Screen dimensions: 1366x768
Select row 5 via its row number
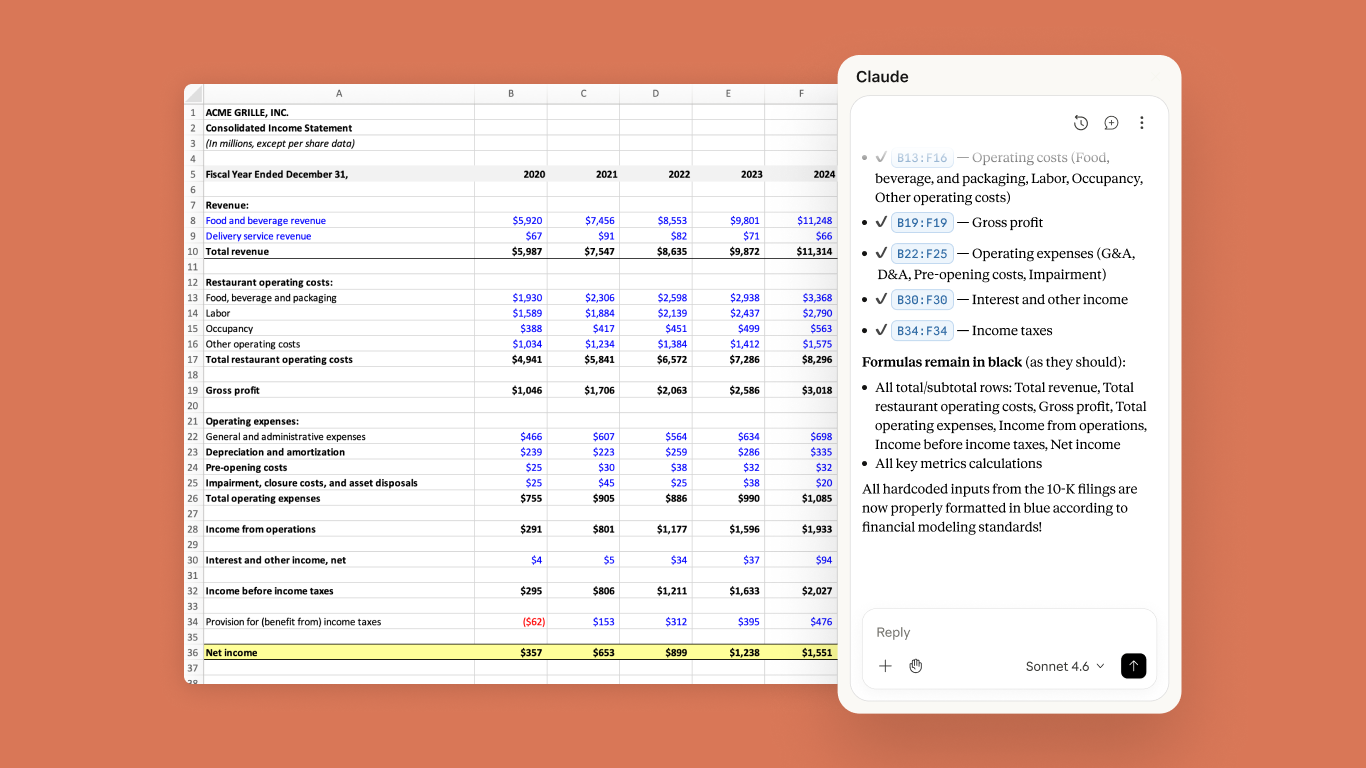193,174
